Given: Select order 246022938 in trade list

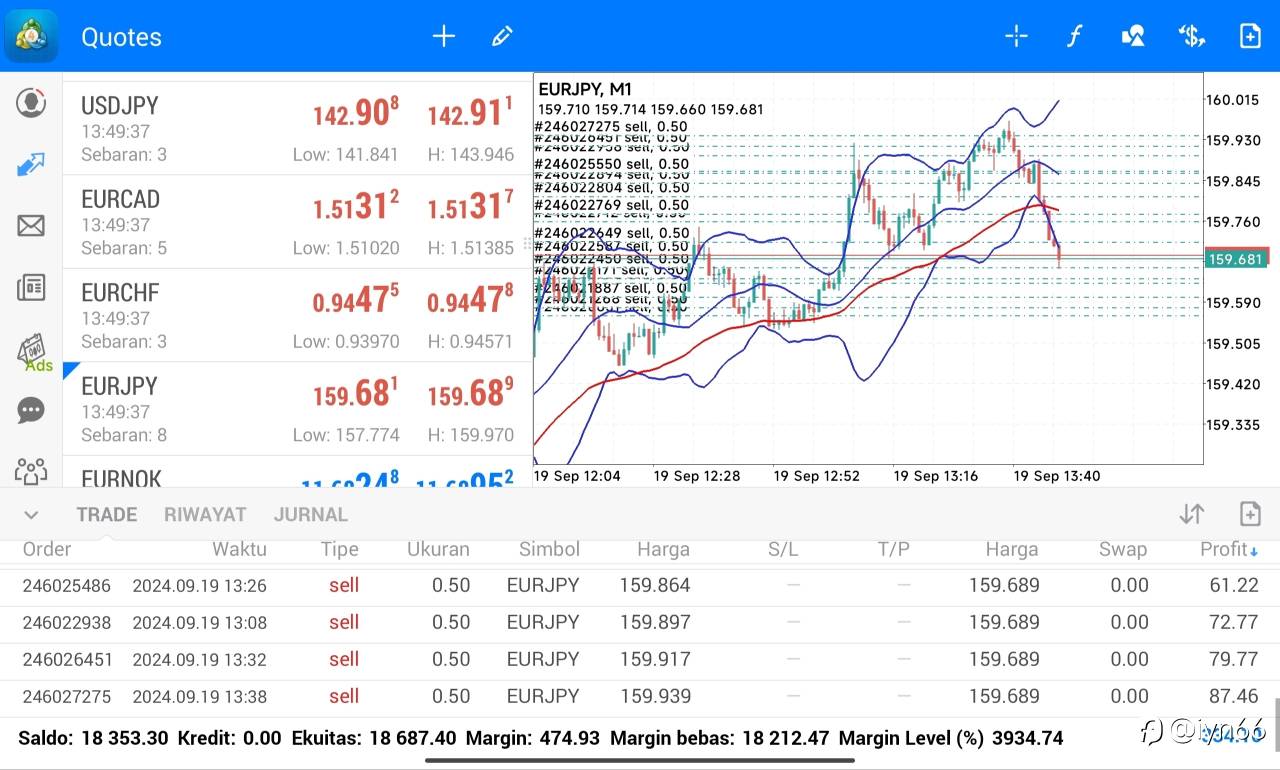Looking at the screenshot, I should (640, 622).
